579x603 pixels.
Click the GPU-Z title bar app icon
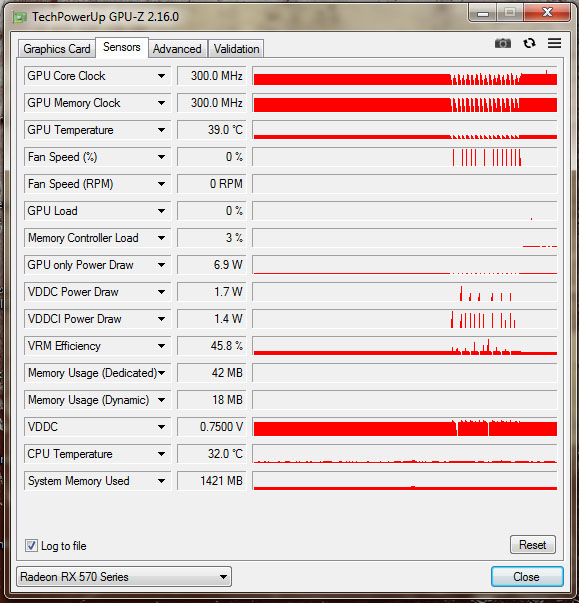[x=20, y=17]
